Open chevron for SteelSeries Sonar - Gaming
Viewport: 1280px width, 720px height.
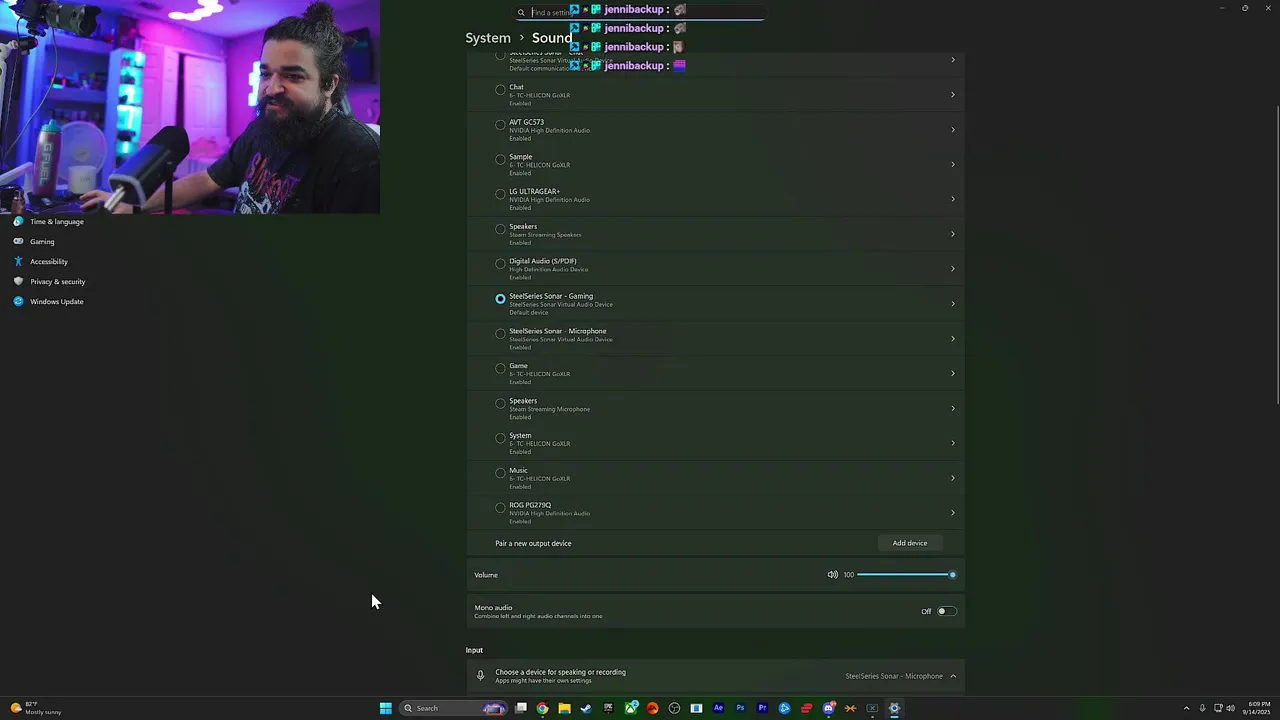pos(952,304)
